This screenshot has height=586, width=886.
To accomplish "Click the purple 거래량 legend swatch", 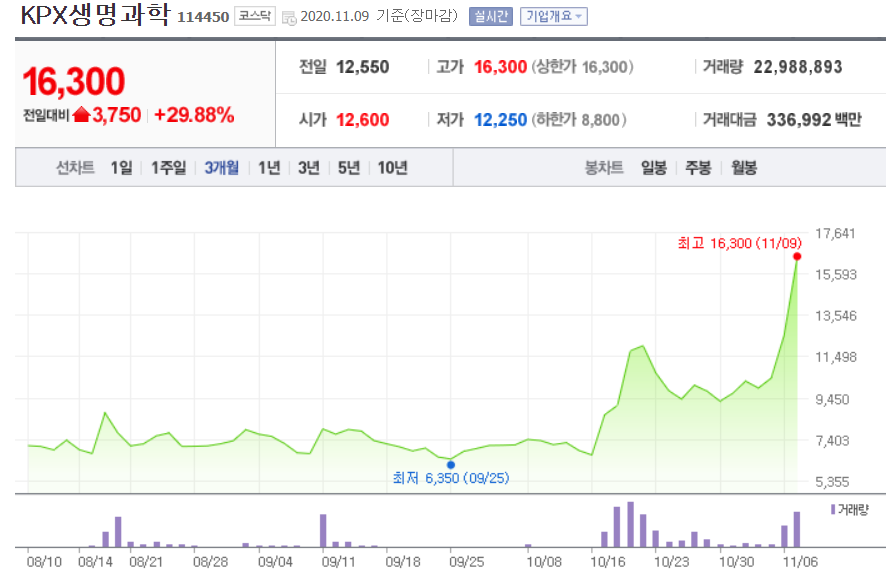I will (x=833, y=509).
